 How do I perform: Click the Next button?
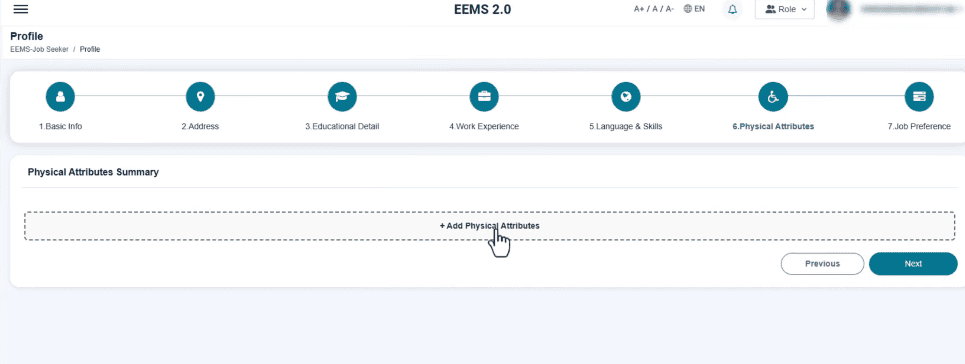913,264
